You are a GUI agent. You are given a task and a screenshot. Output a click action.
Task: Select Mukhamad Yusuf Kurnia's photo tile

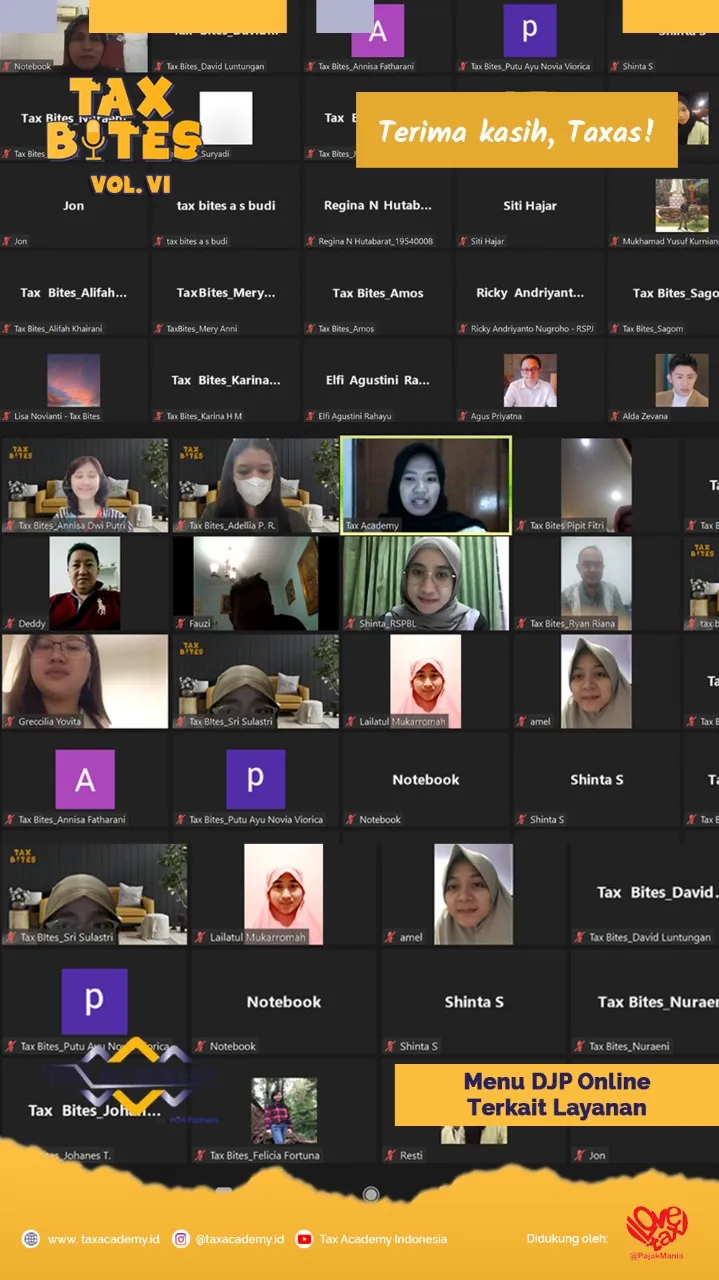click(x=682, y=205)
